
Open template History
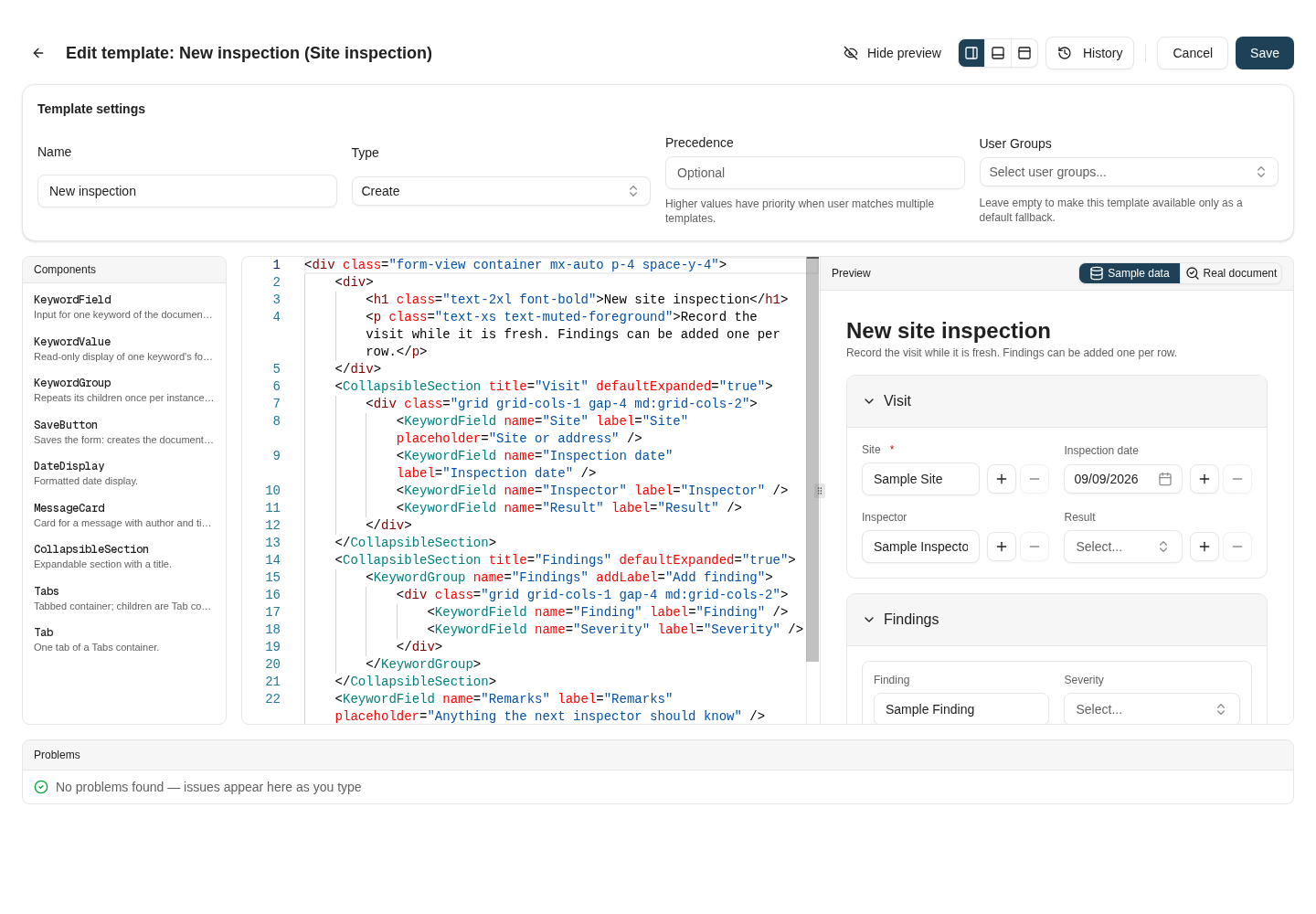[1089, 53]
